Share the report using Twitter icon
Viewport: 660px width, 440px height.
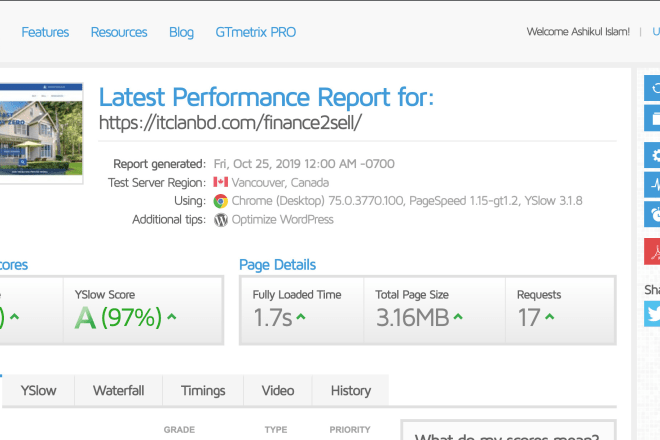coord(653,314)
